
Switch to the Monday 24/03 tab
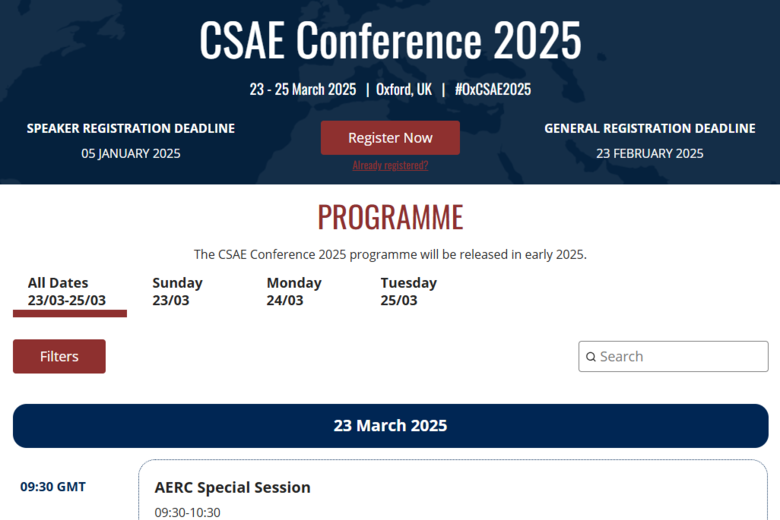[x=294, y=292]
